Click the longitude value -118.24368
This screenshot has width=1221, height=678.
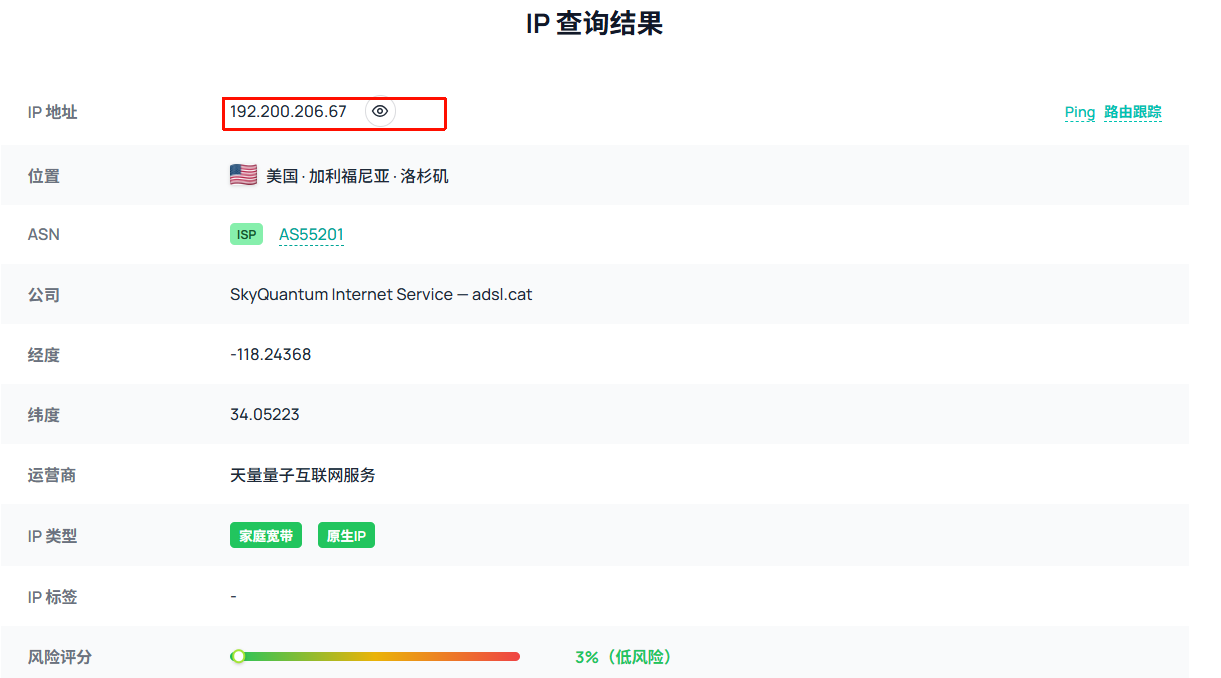[270, 355]
